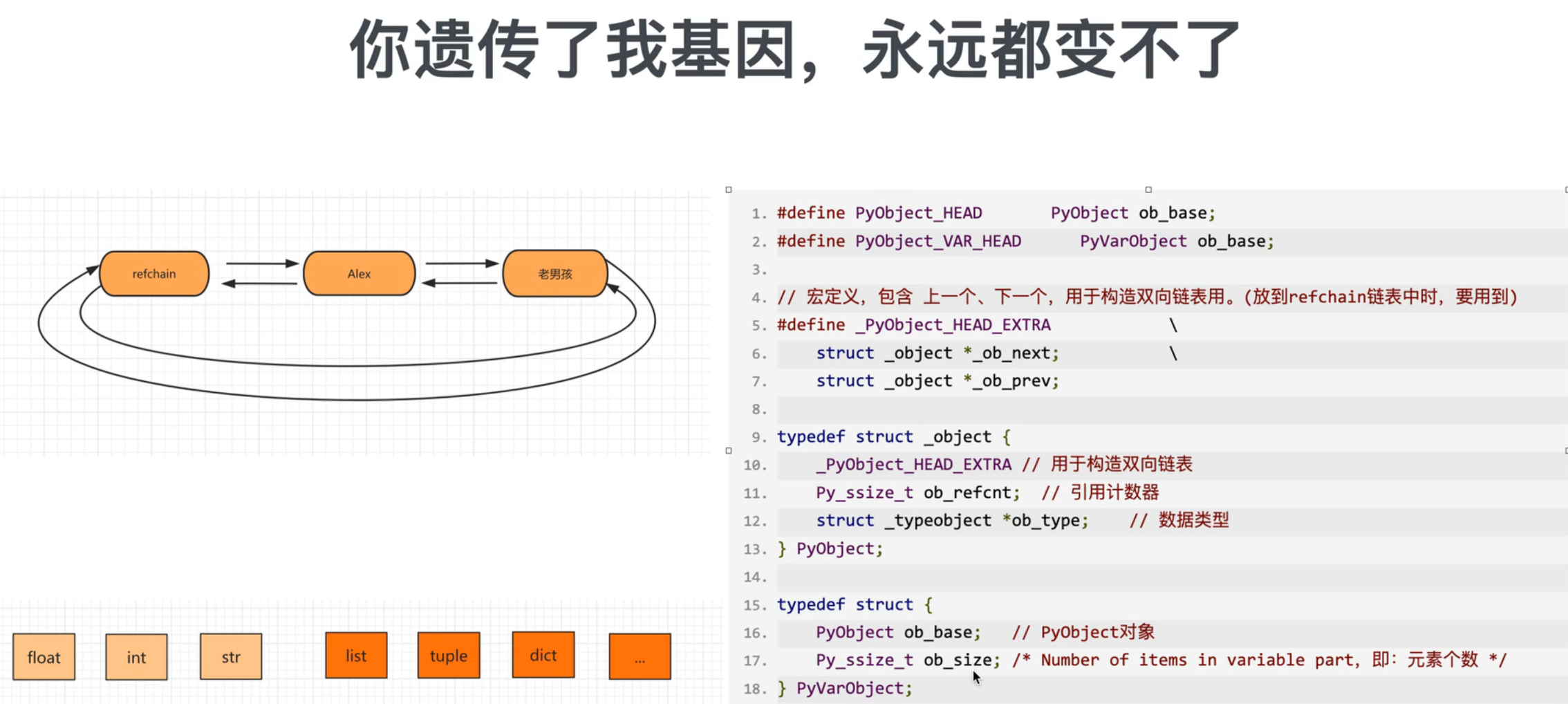This screenshot has height=704, width=1568.
Task: Click the left-middle selection handle of code image
Action: pyautogui.click(x=729, y=451)
